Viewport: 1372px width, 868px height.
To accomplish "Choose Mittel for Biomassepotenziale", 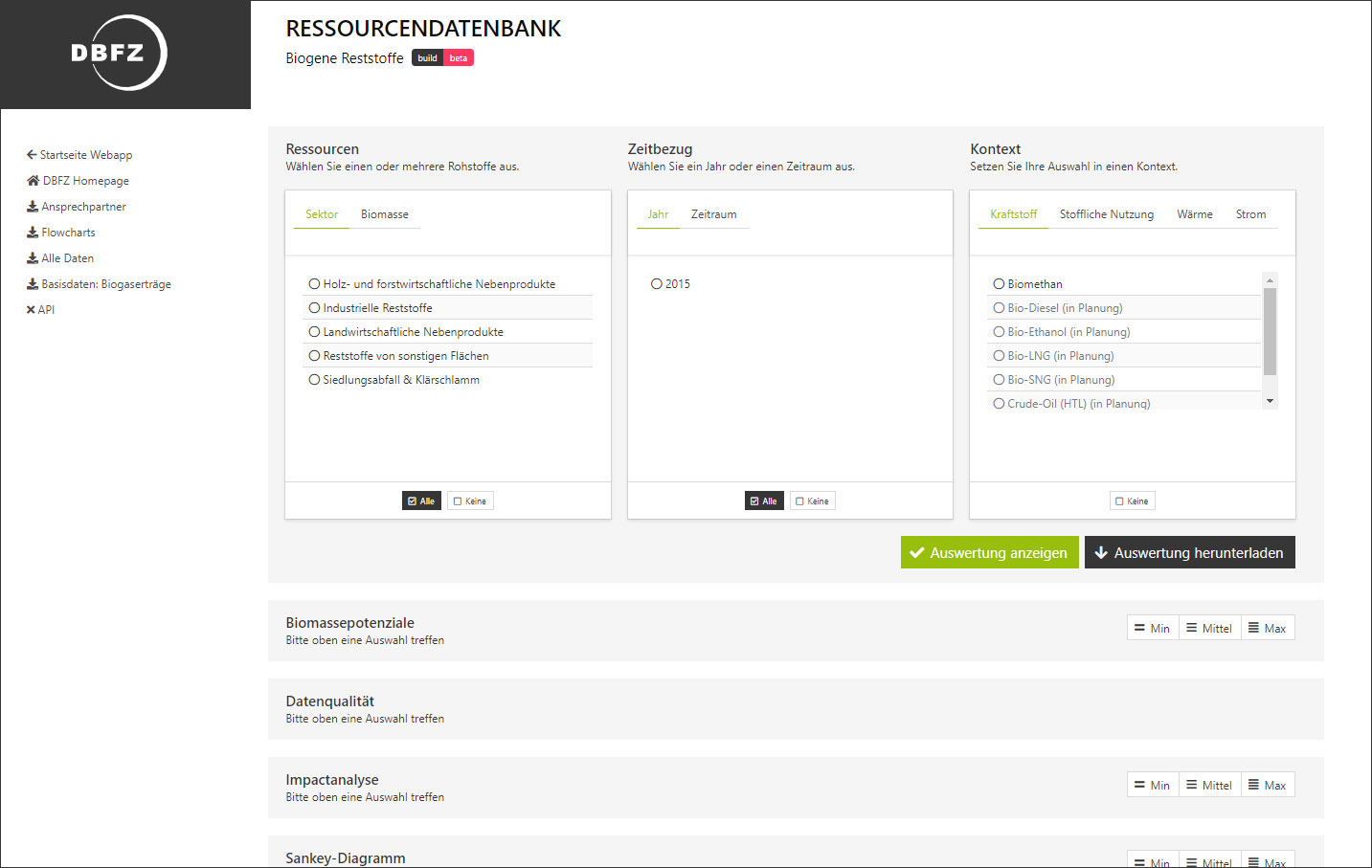I will pyautogui.click(x=1210, y=628).
